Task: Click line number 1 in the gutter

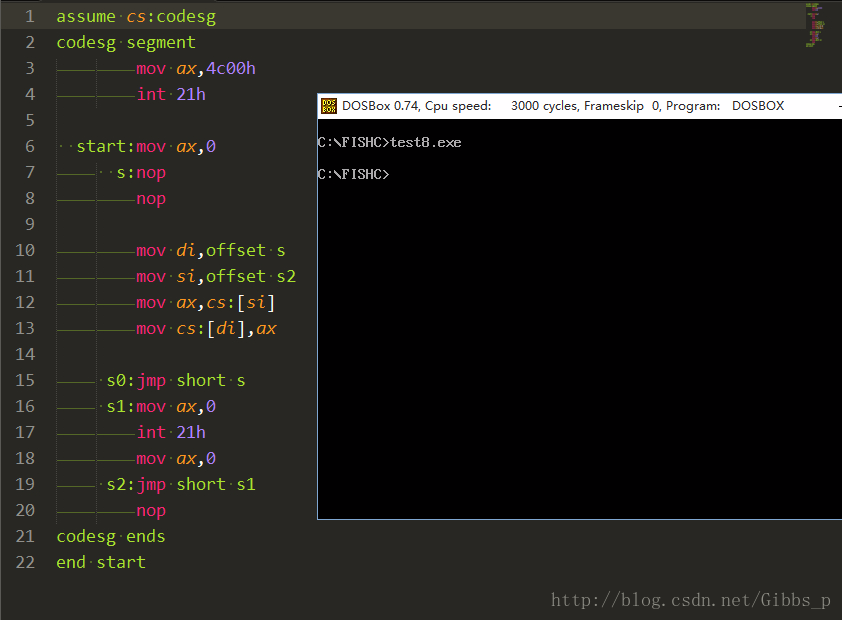Action: click(x=30, y=17)
